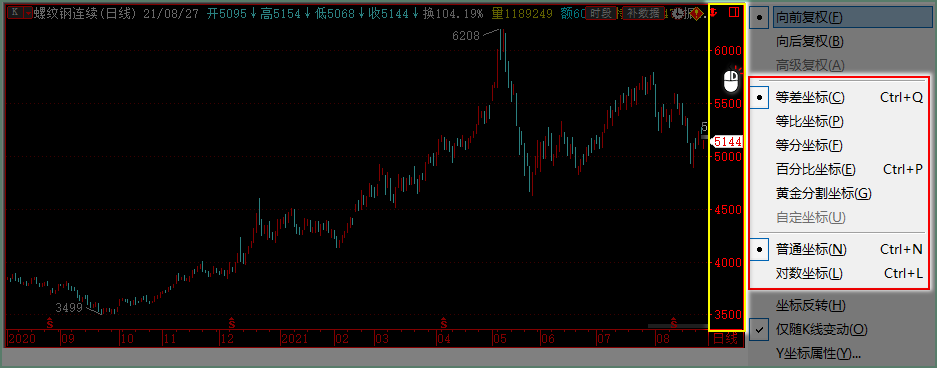Click the 5144 current price label on the axis

point(727,142)
